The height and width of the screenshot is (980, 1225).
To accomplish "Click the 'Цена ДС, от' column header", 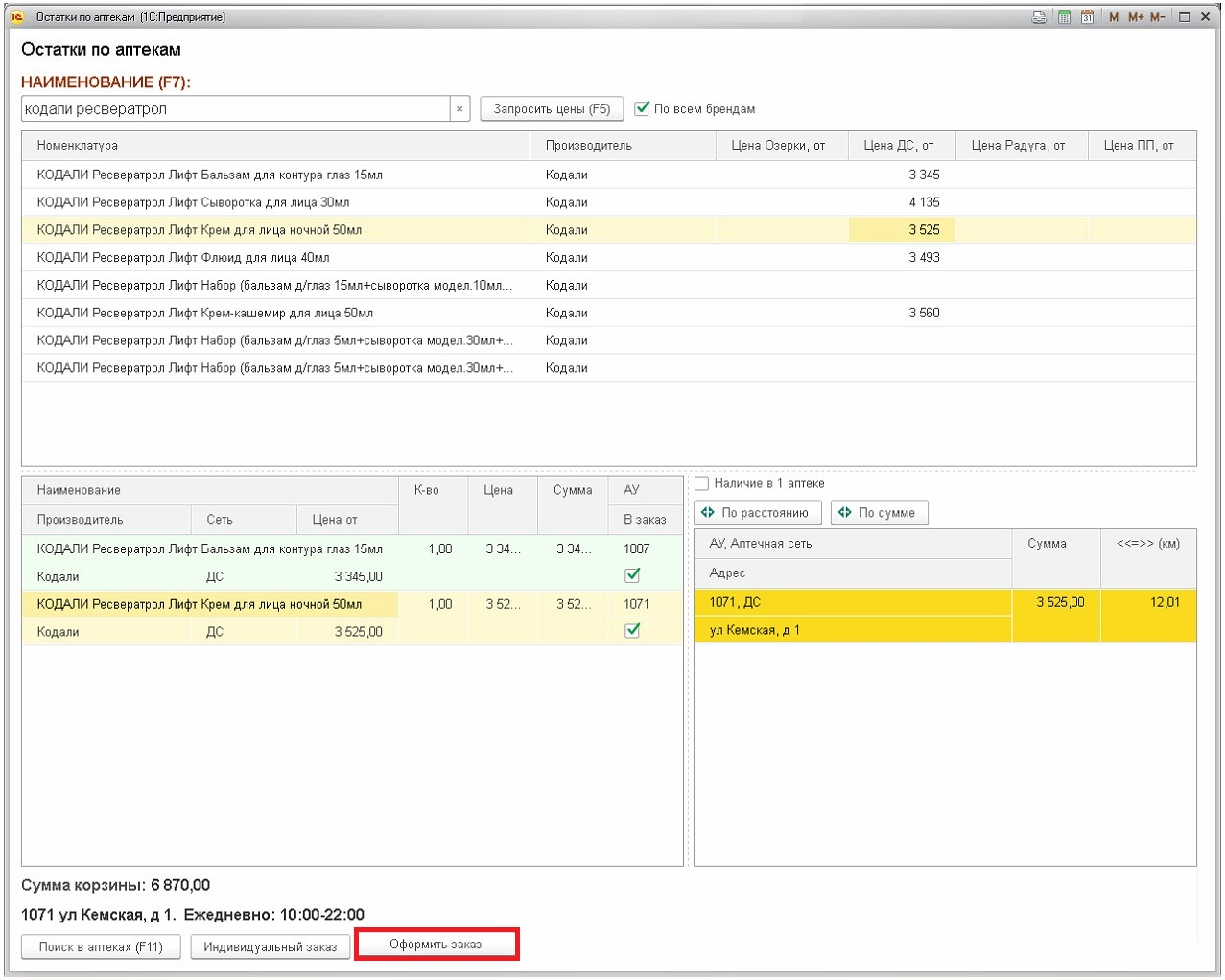I will (x=898, y=146).
